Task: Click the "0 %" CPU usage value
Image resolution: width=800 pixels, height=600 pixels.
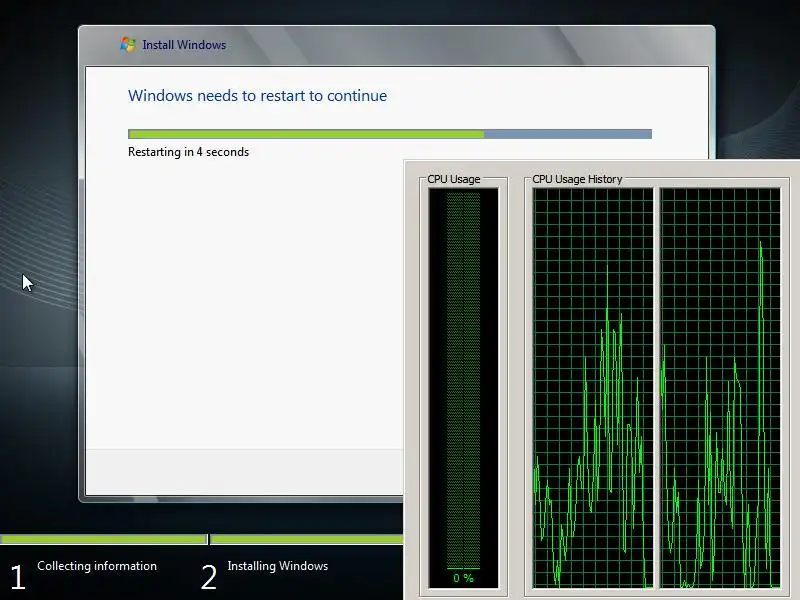Action: 463,578
